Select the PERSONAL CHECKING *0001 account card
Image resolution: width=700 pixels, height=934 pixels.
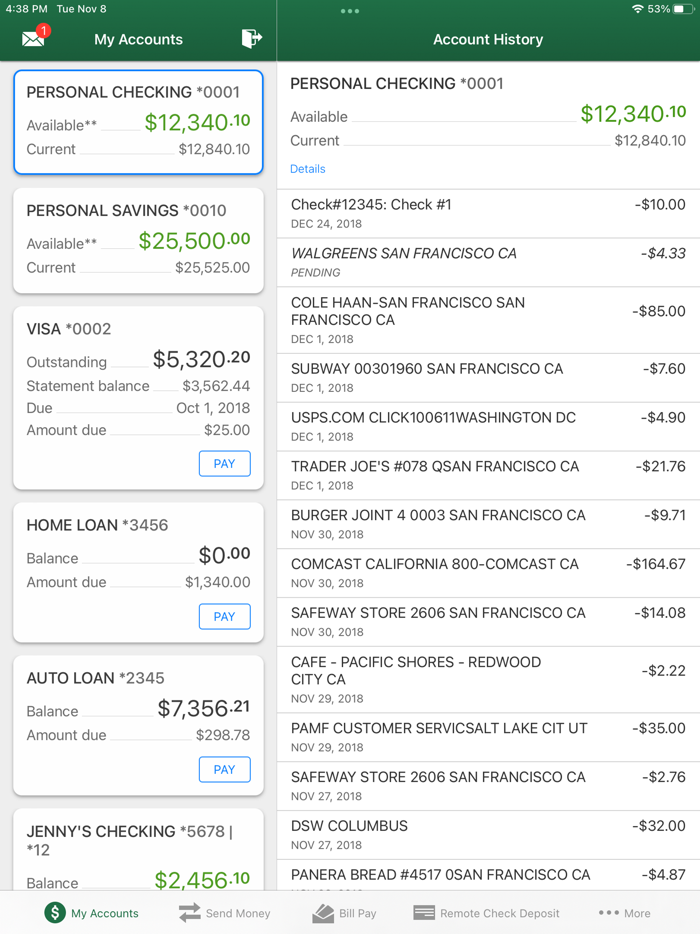point(138,122)
